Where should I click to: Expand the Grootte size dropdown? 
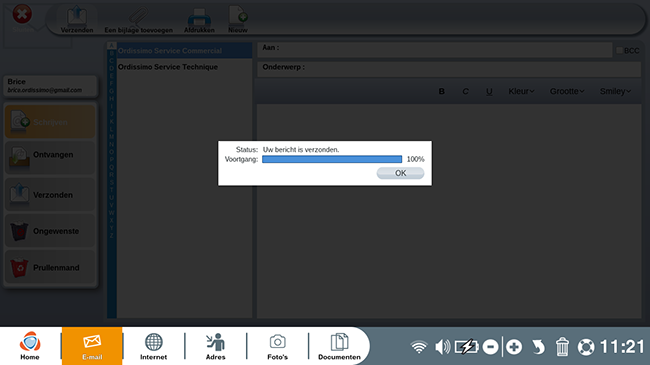tap(567, 91)
